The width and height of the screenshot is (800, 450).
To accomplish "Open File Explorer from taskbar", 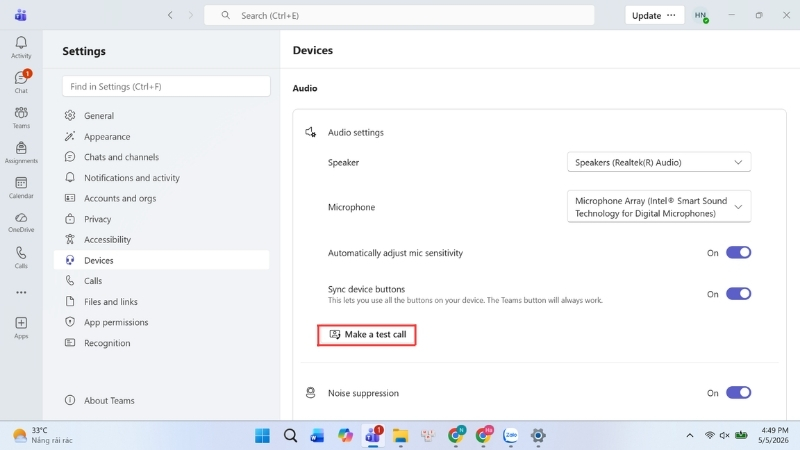I will point(401,435).
